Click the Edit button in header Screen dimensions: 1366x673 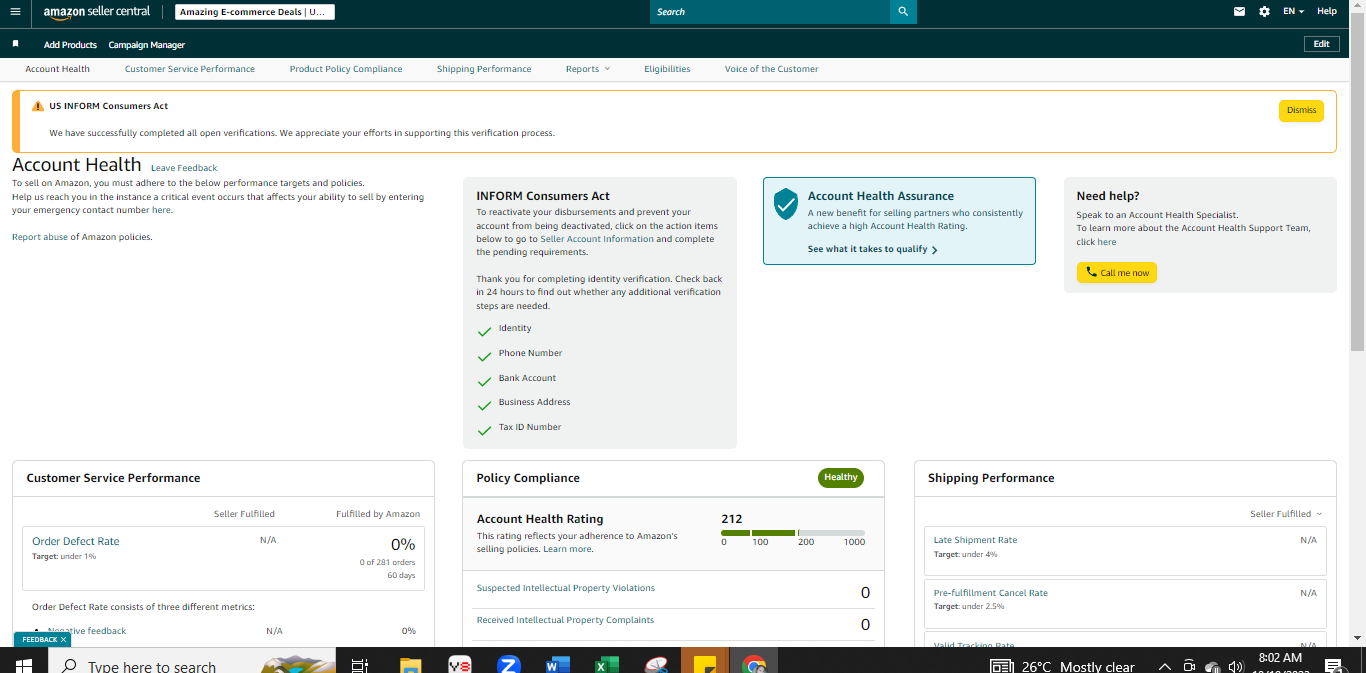click(x=1321, y=44)
